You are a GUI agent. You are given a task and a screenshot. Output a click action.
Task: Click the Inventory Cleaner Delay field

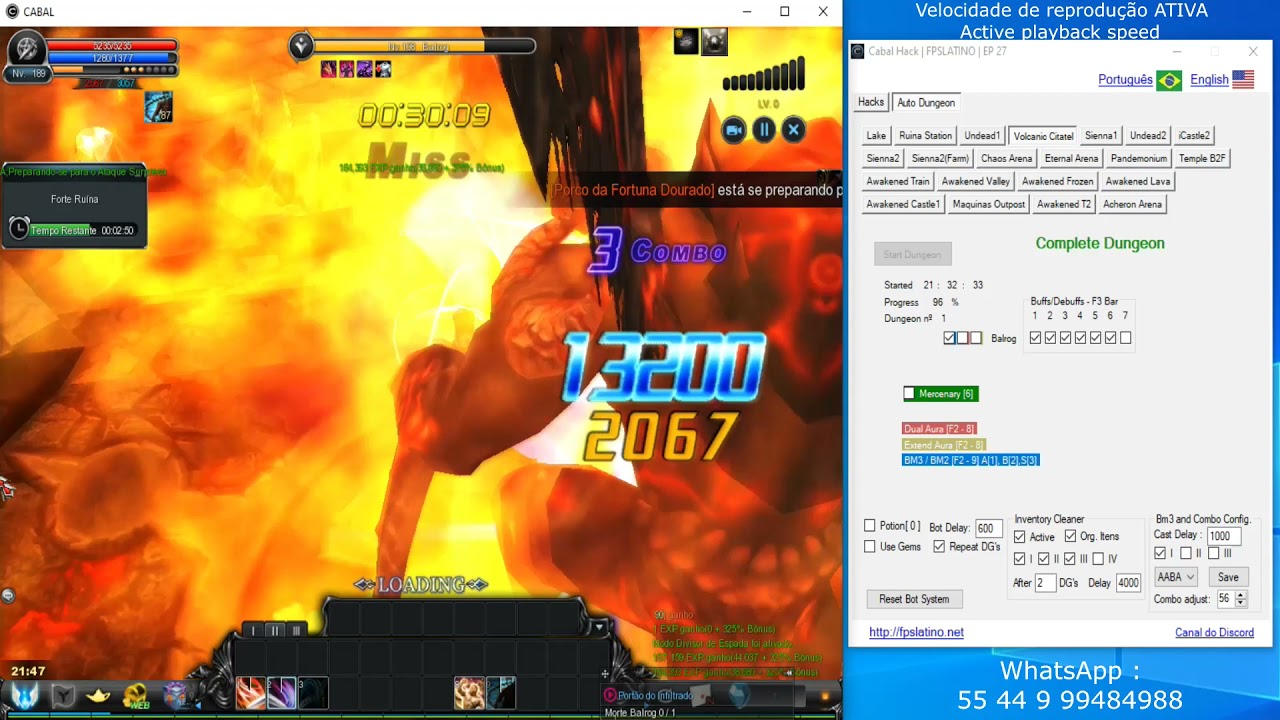1128,583
